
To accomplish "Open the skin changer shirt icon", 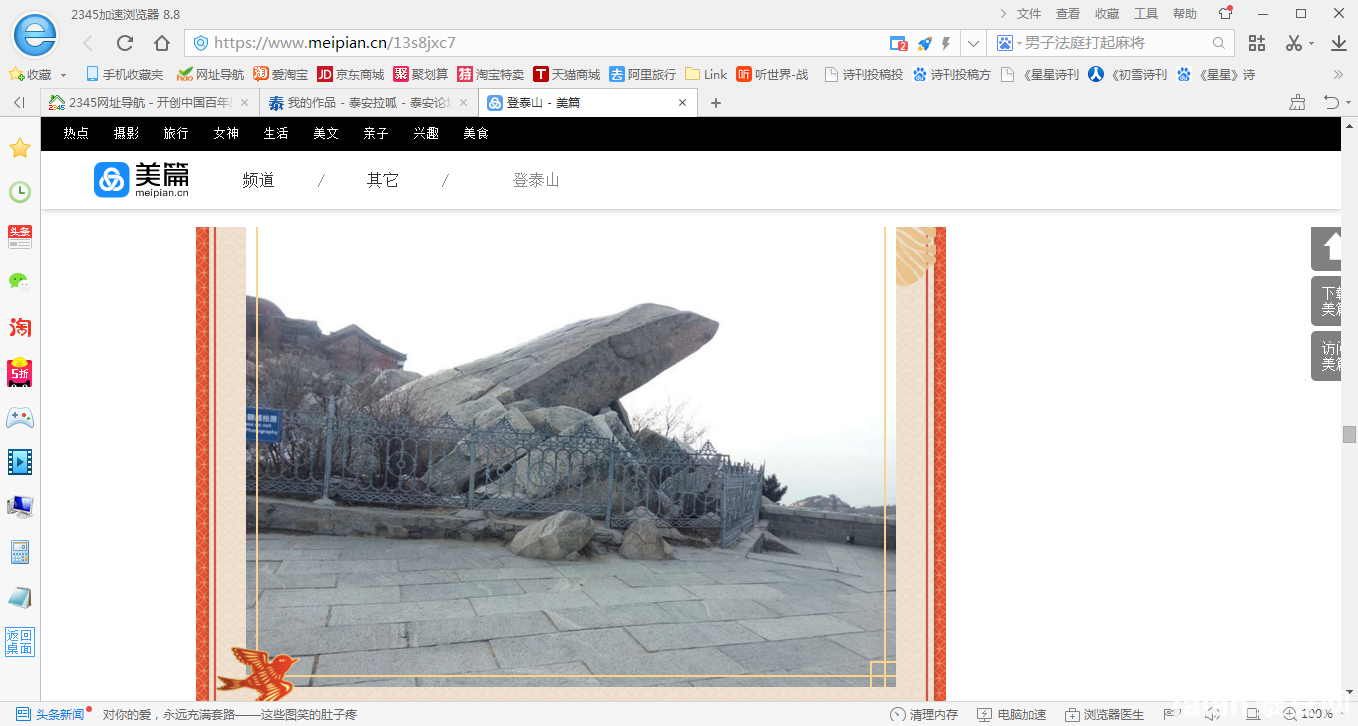I will point(1226,14).
